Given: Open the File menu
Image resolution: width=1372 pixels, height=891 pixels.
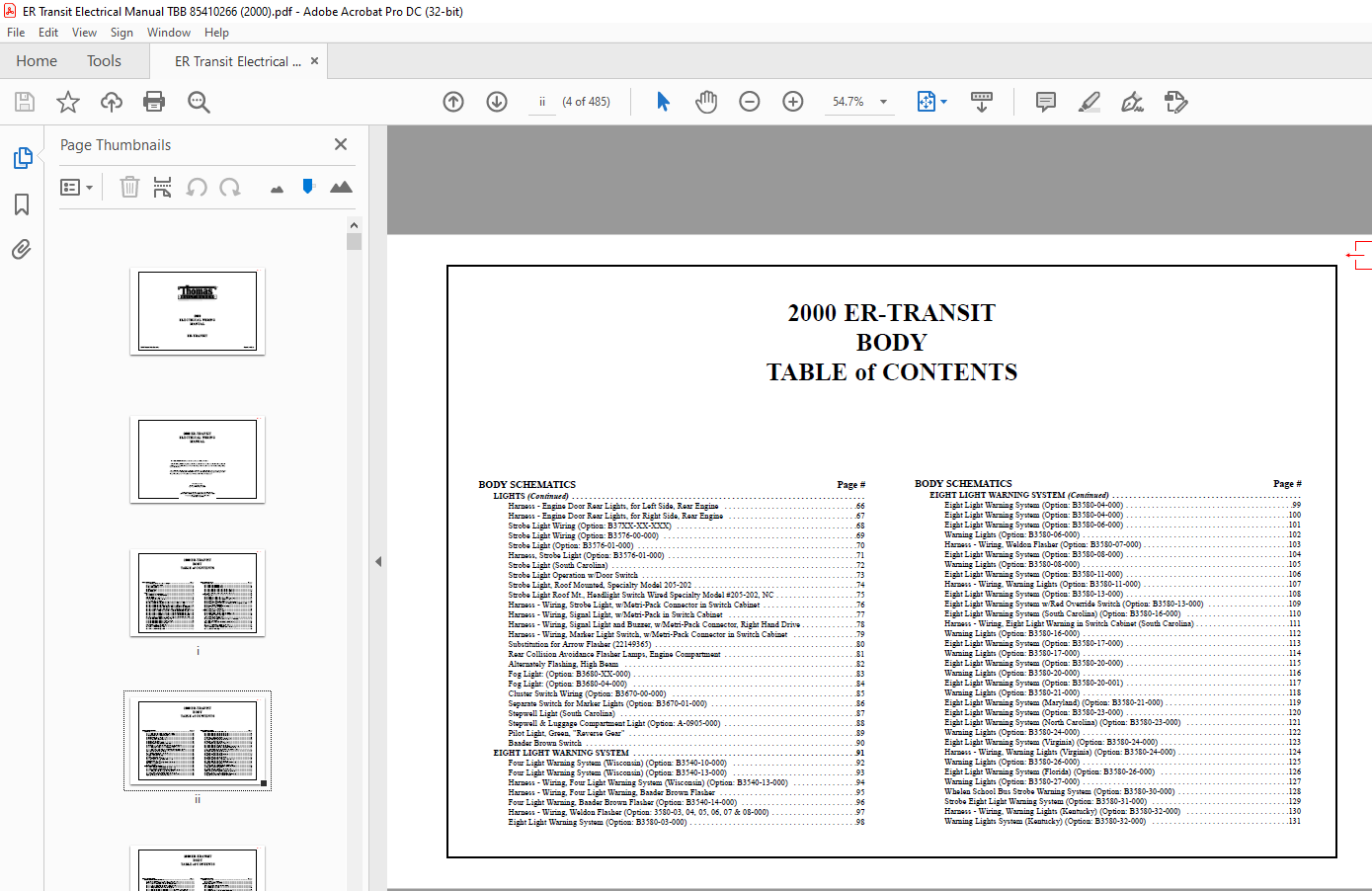Looking at the screenshot, I should pyautogui.click(x=16, y=33).
